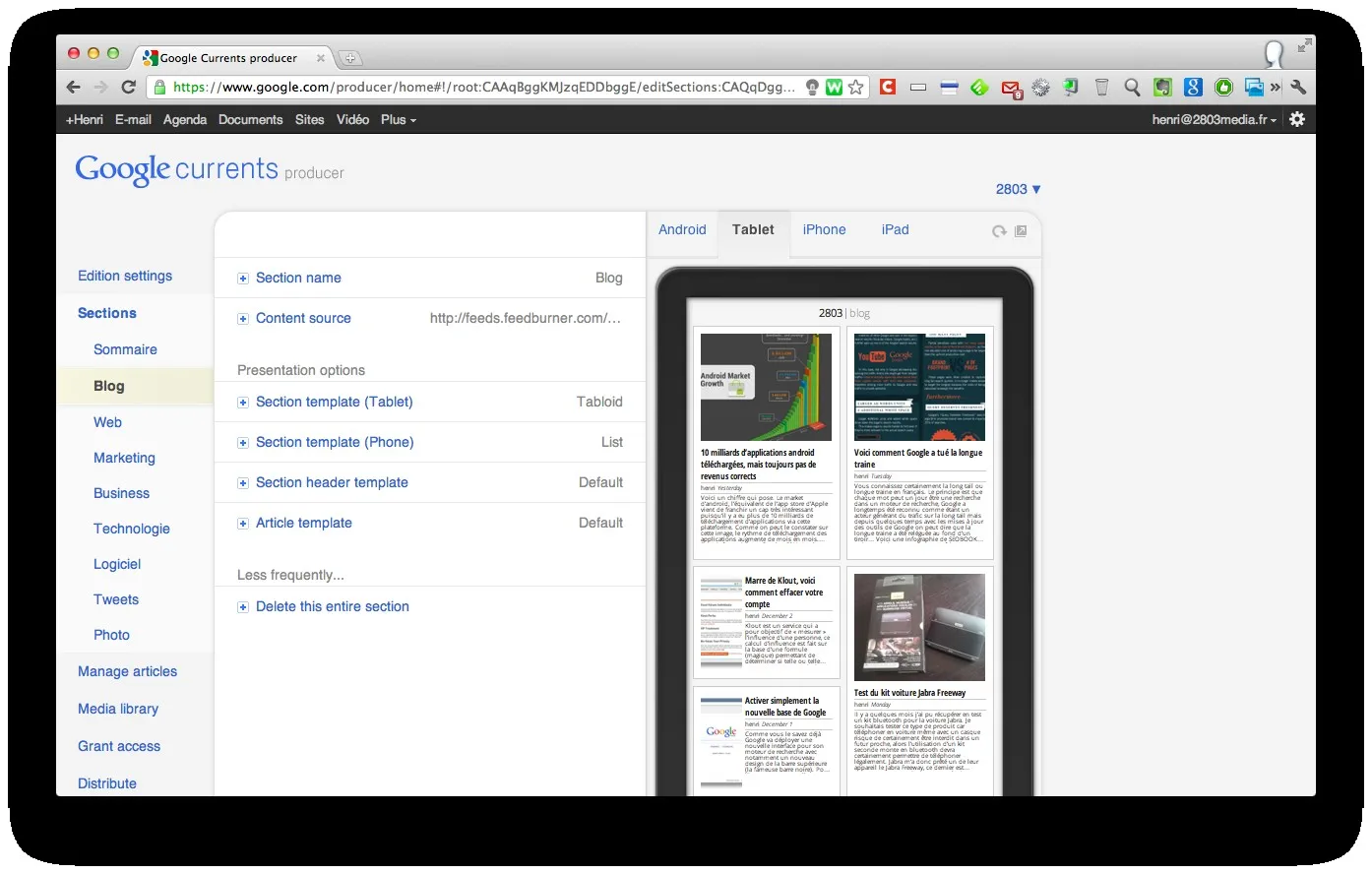The height and width of the screenshot is (874, 1372).
Task: Select the Technologie section
Action: [132, 529]
